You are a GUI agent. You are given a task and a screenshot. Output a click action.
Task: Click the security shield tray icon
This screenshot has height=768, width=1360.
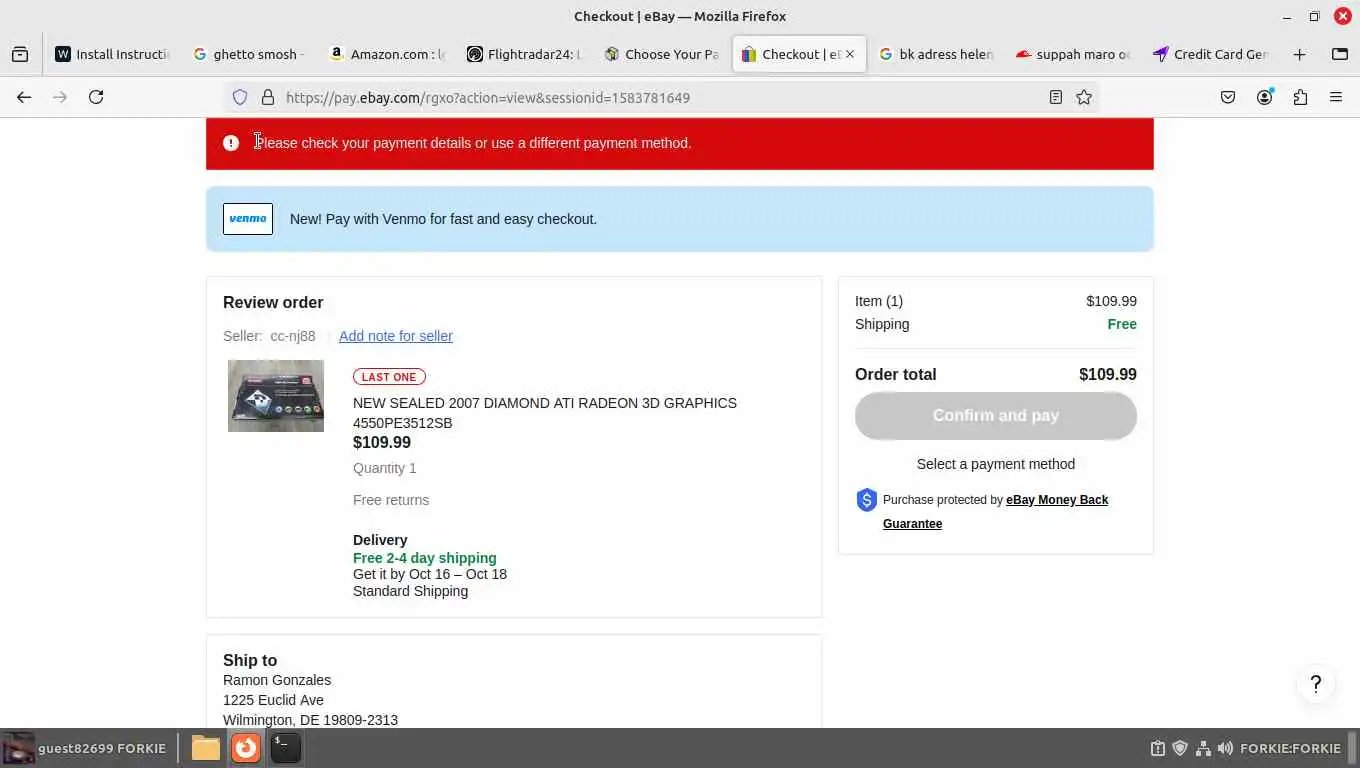(x=1180, y=748)
